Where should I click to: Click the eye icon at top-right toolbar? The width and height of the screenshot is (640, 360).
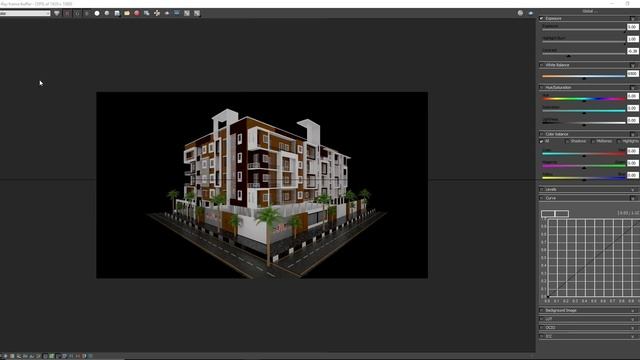(x=531, y=13)
